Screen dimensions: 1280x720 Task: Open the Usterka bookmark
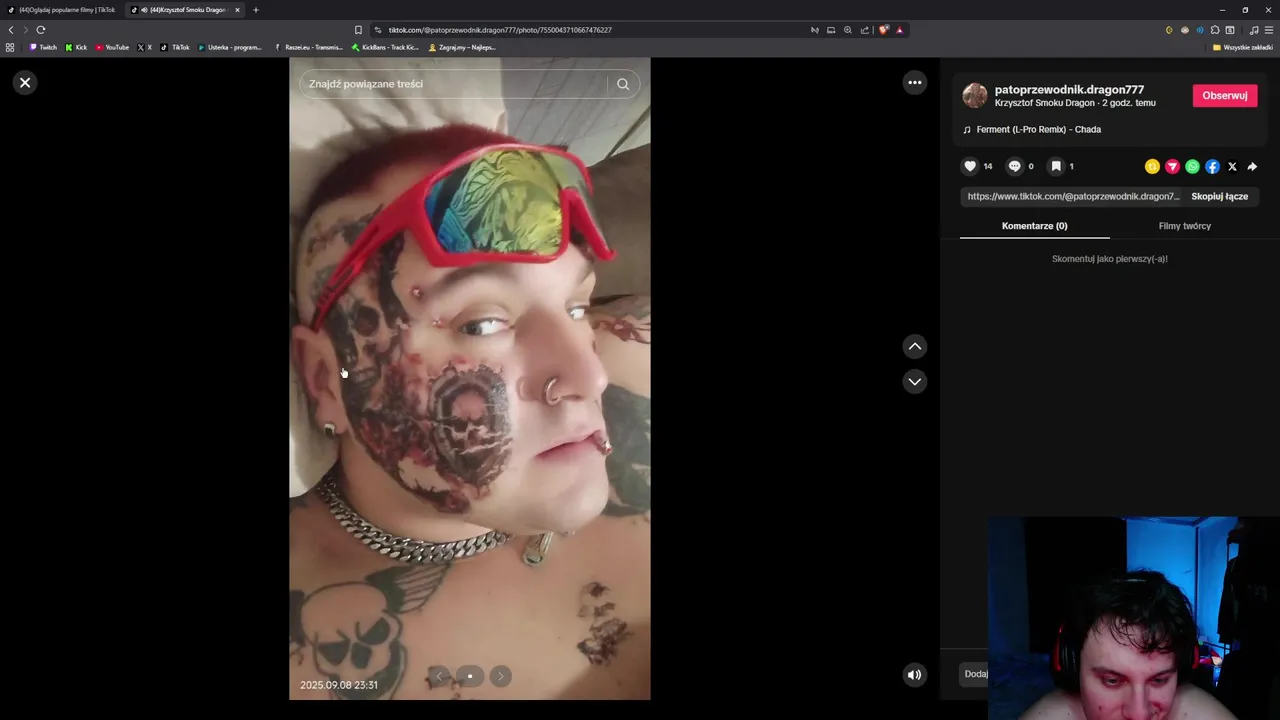[x=230, y=47]
